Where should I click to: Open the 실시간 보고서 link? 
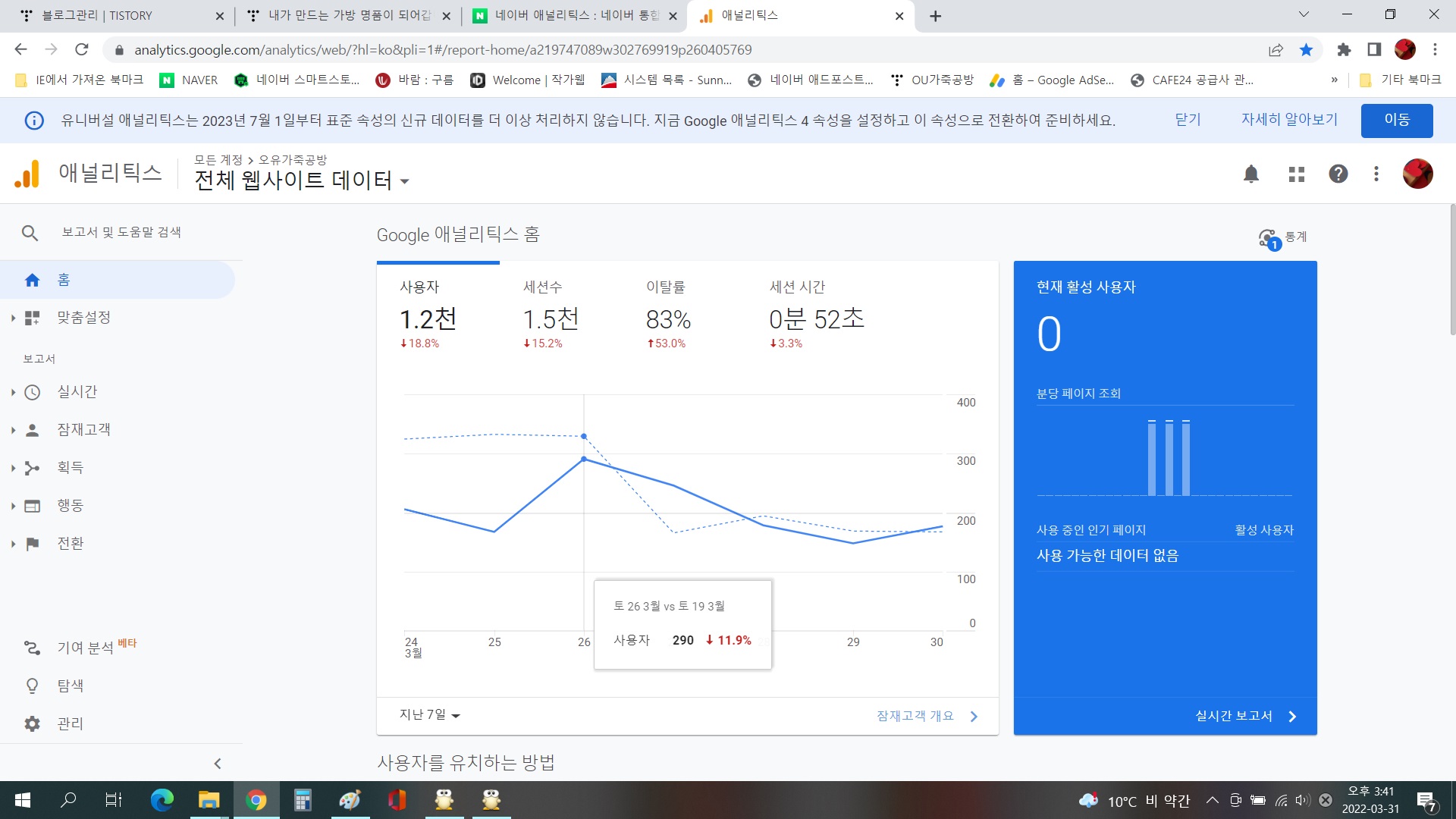1246,716
